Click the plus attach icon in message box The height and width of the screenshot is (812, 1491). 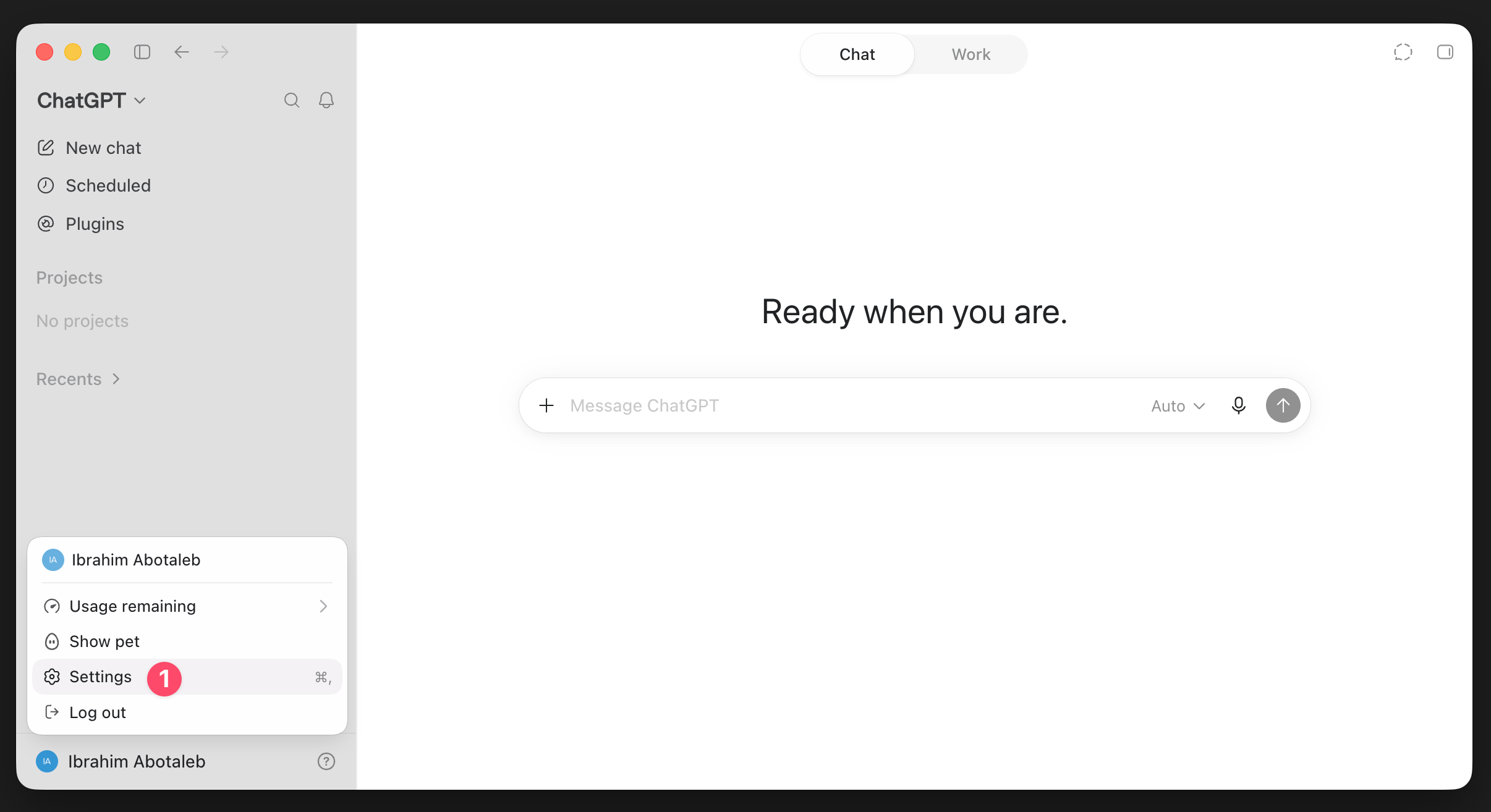click(x=546, y=405)
